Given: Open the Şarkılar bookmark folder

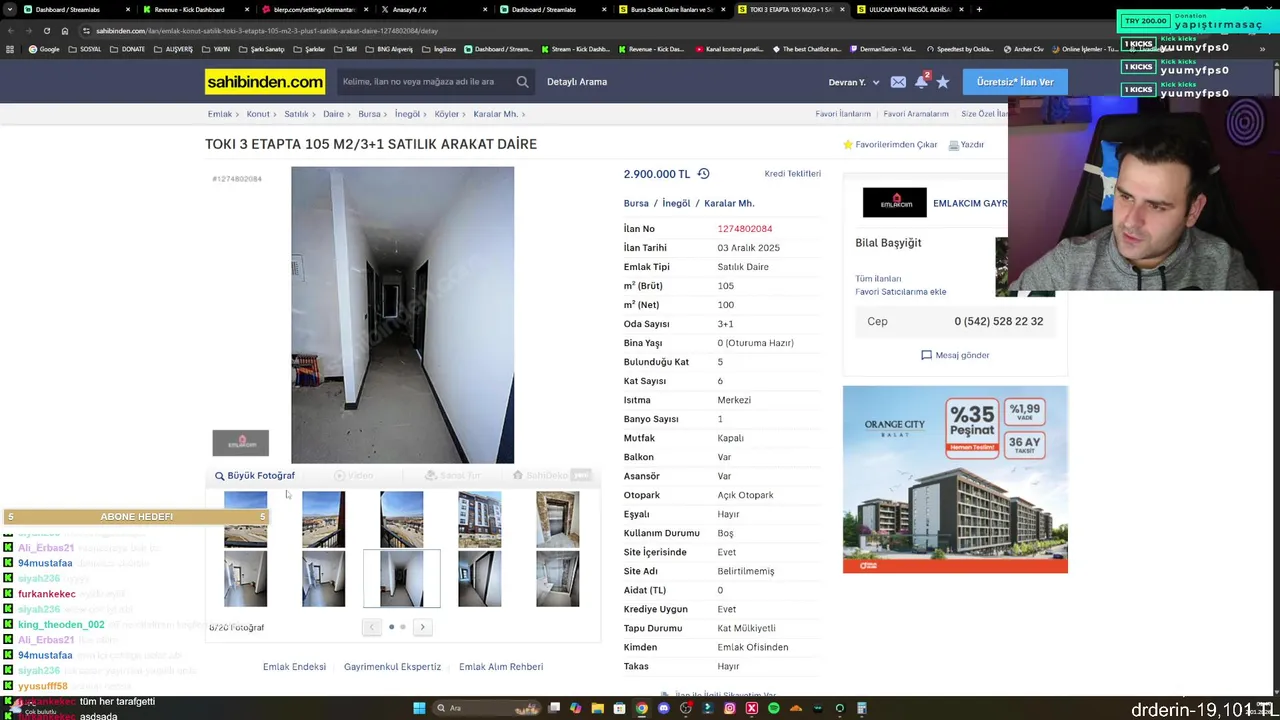Looking at the screenshot, I should [310, 49].
